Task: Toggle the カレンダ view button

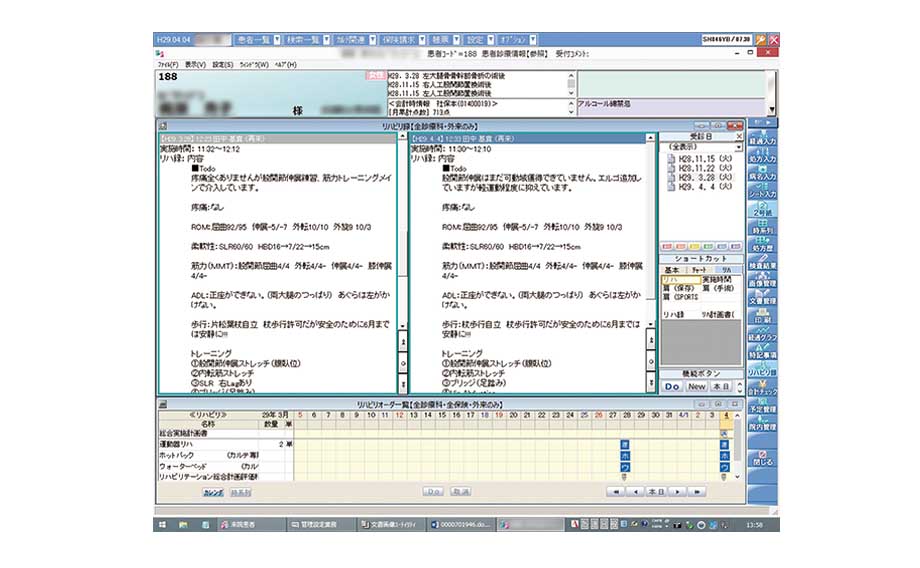Action: 214,492
